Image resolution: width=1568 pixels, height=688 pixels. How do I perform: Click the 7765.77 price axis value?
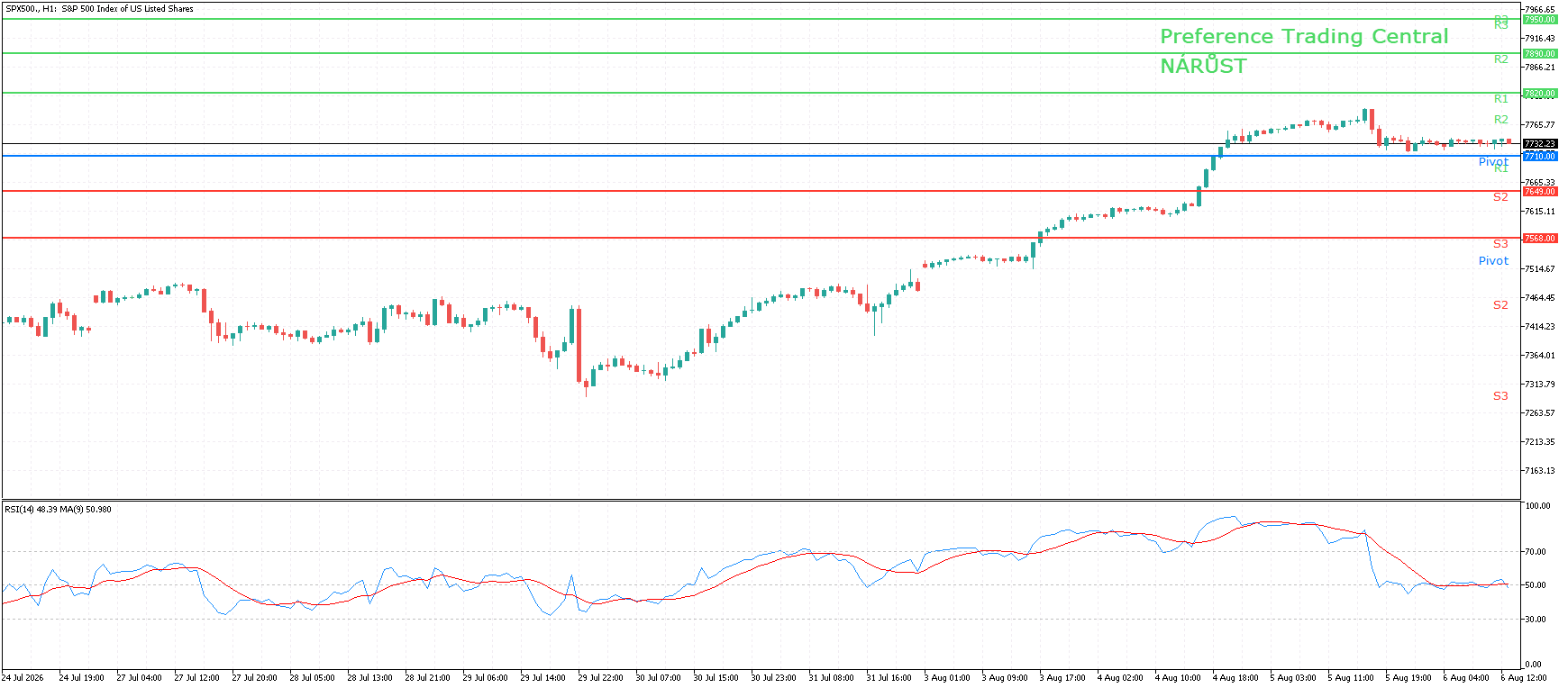[1539, 125]
